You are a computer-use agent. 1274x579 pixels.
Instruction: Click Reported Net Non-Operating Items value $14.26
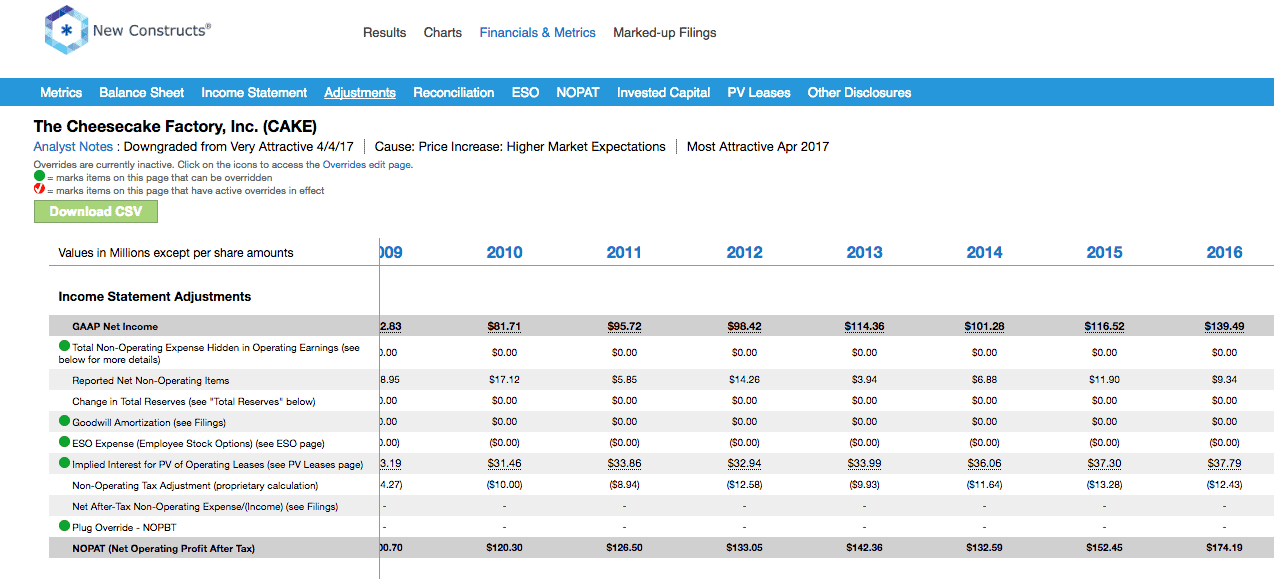[745, 380]
